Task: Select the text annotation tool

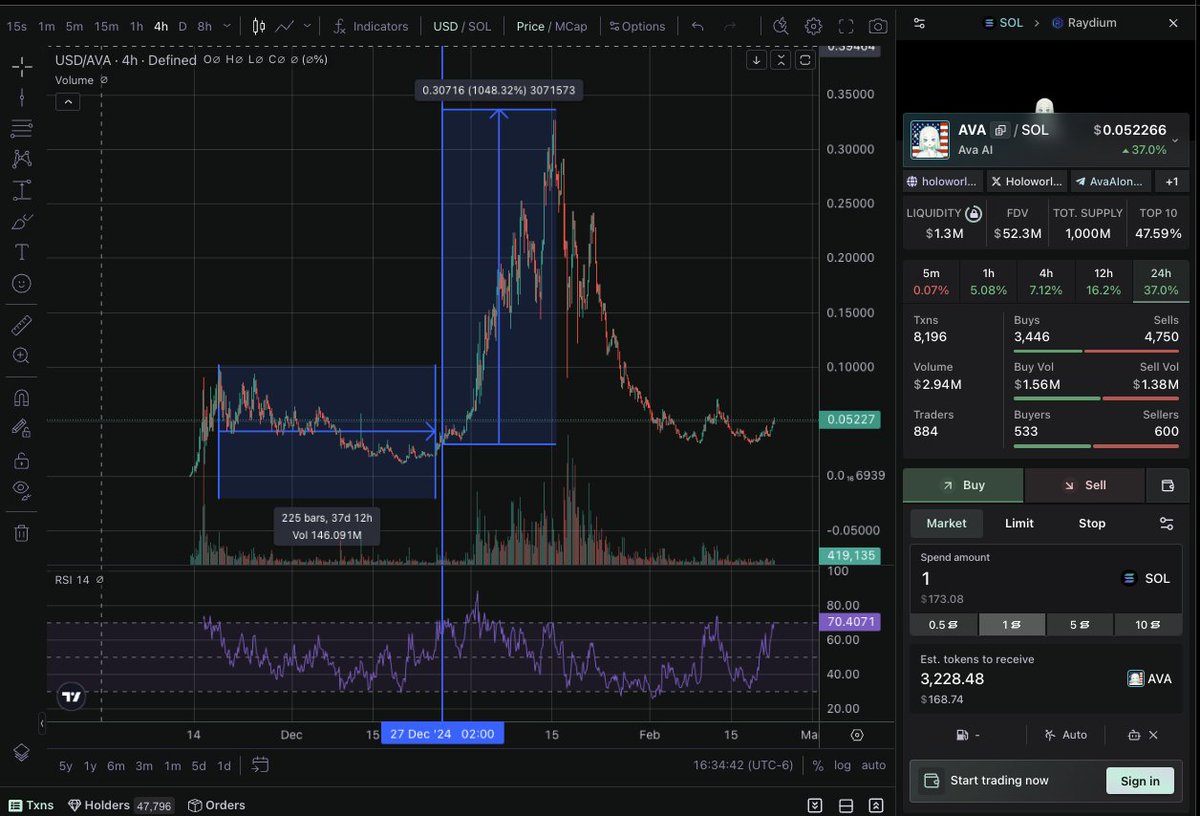Action: pyautogui.click(x=21, y=252)
